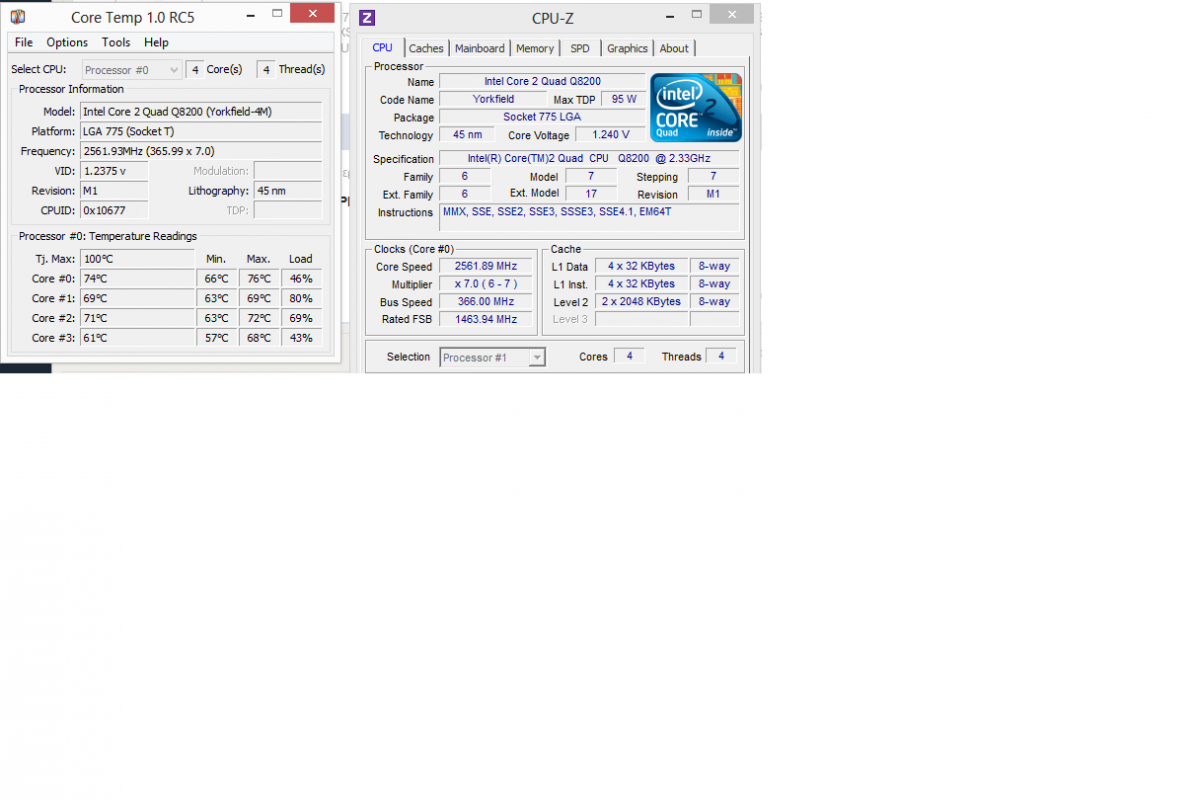This screenshot has width=1200, height=800.
Task: Open the File menu in Core Temp
Action: pos(24,42)
